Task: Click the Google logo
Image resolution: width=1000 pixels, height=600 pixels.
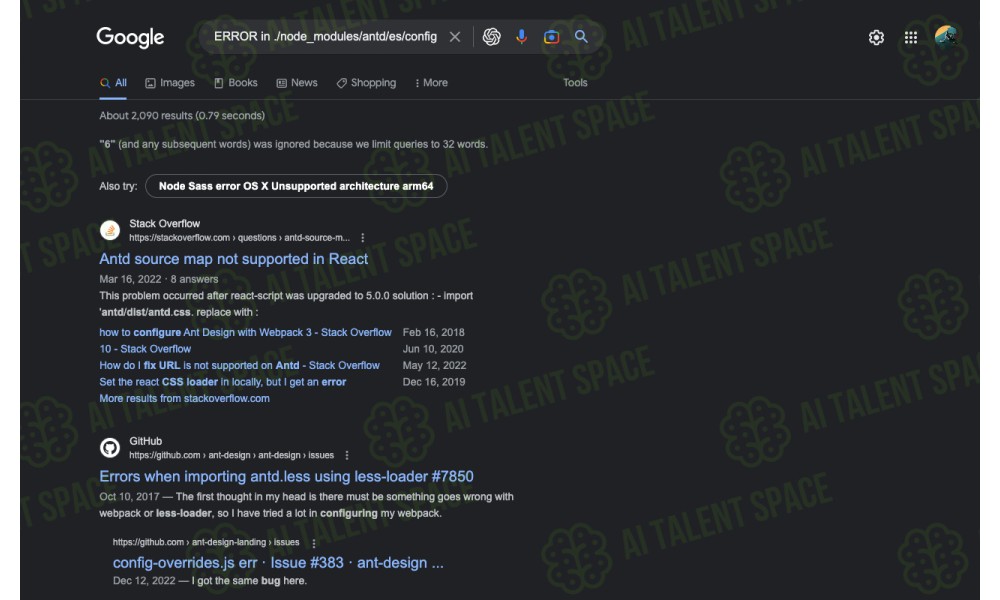Action: (x=130, y=37)
